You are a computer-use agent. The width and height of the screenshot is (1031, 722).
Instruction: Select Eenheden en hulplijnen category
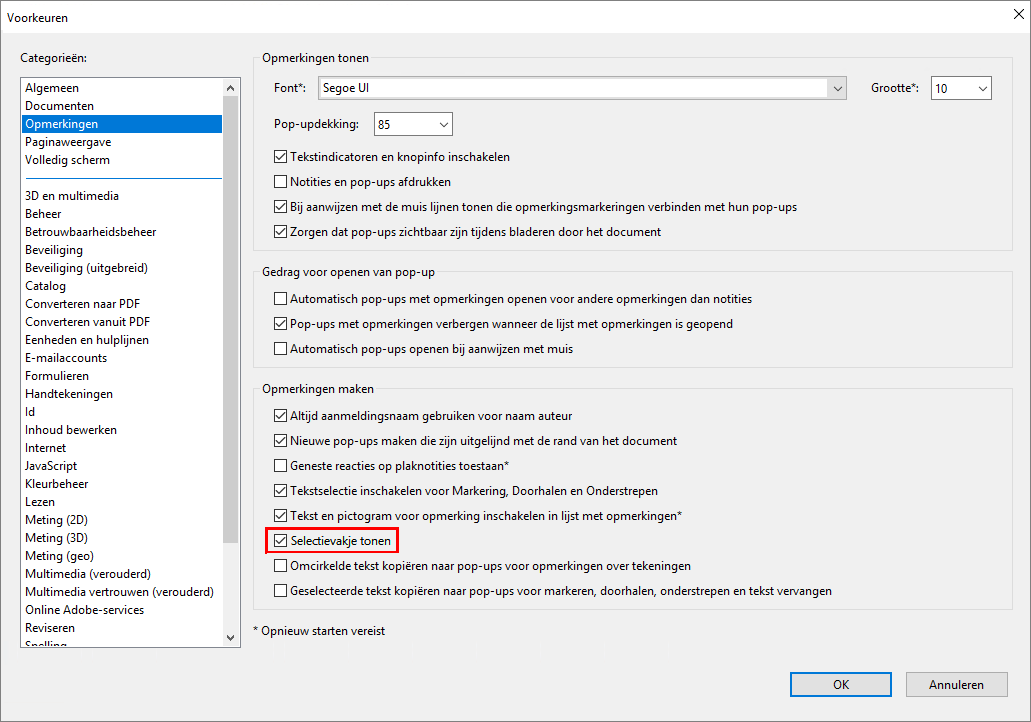click(x=122, y=340)
